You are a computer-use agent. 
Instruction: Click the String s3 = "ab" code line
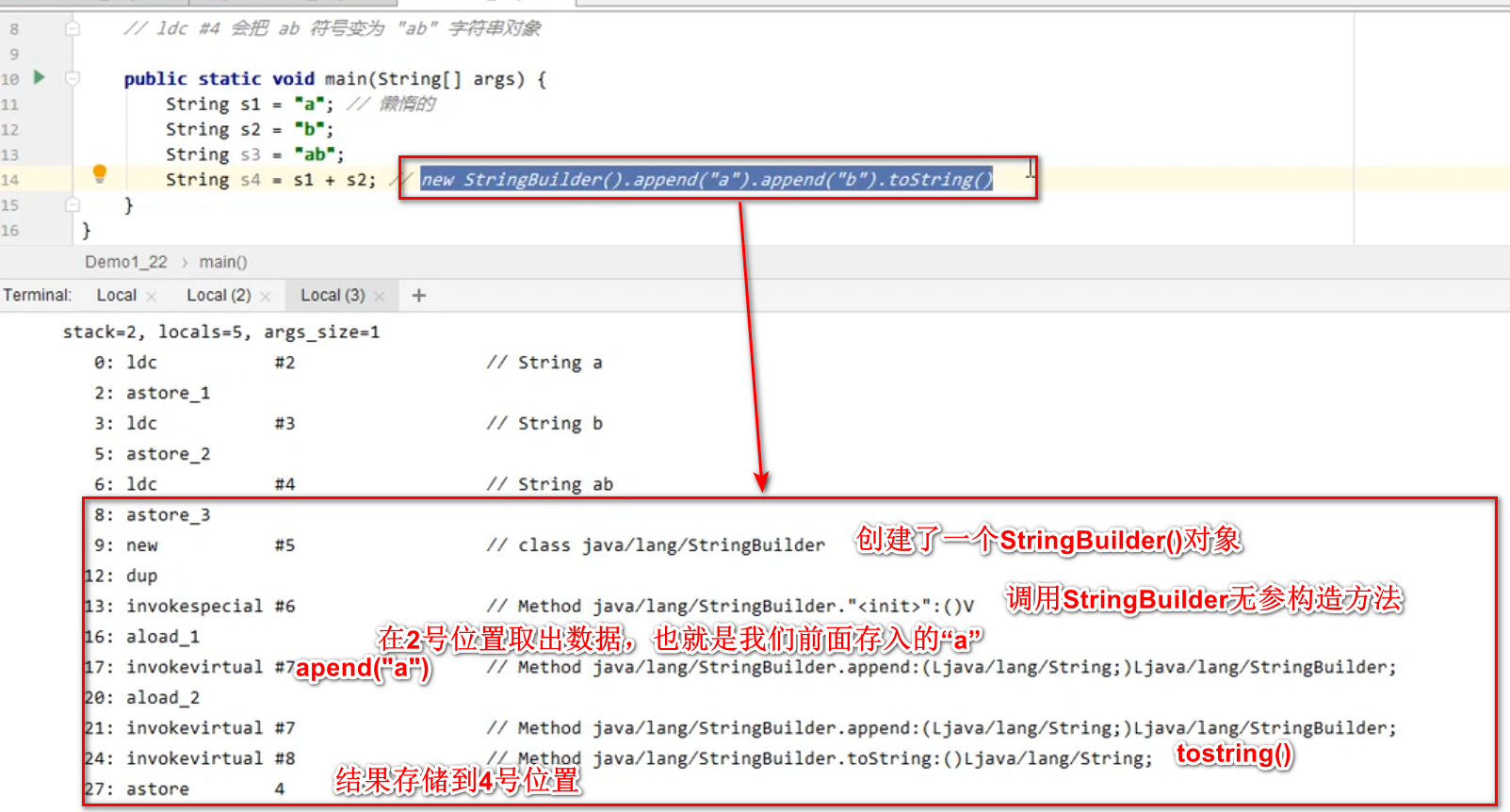255,154
